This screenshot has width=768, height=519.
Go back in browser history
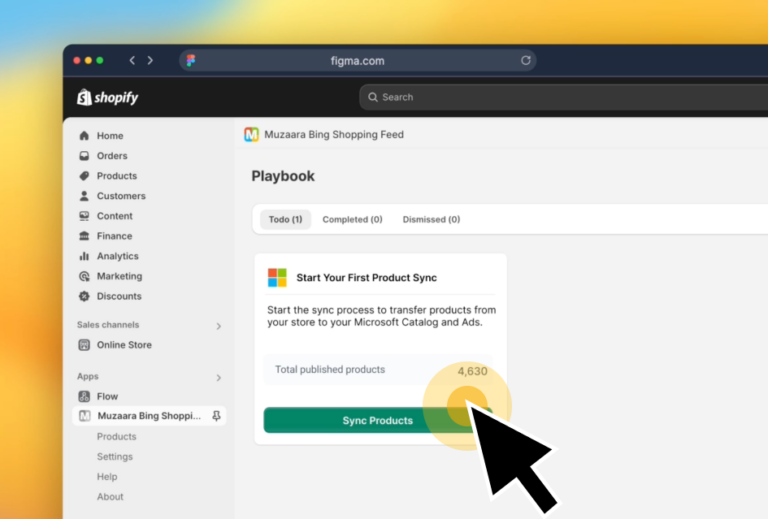[x=132, y=60]
